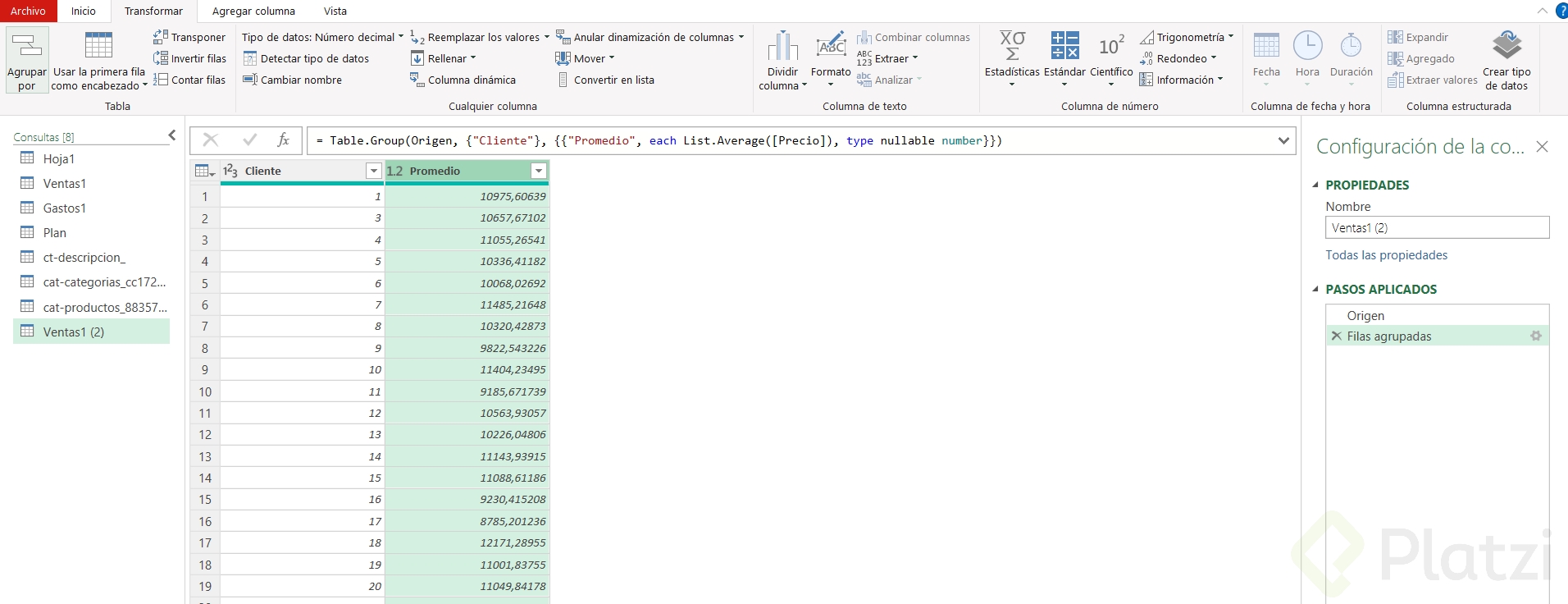Click Detectar tipo de datos
The width and height of the screenshot is (1568, 604).
(x=306, y=58)
